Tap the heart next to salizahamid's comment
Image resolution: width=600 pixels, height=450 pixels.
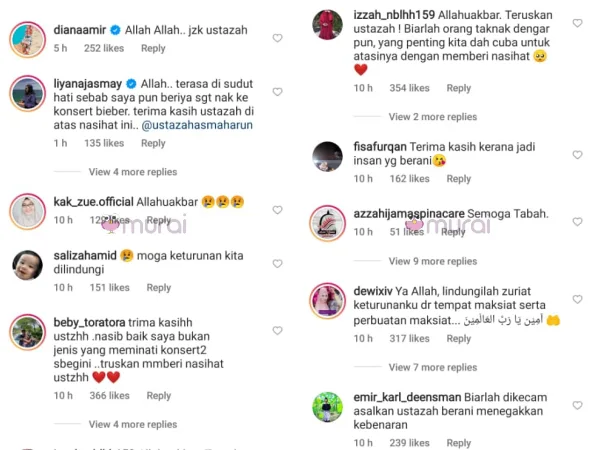(x=277, y=264)
